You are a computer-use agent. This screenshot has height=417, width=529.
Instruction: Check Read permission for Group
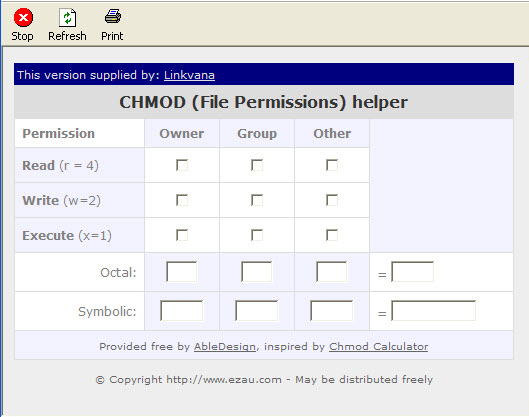pyautogui.click(x=257, y=165)
